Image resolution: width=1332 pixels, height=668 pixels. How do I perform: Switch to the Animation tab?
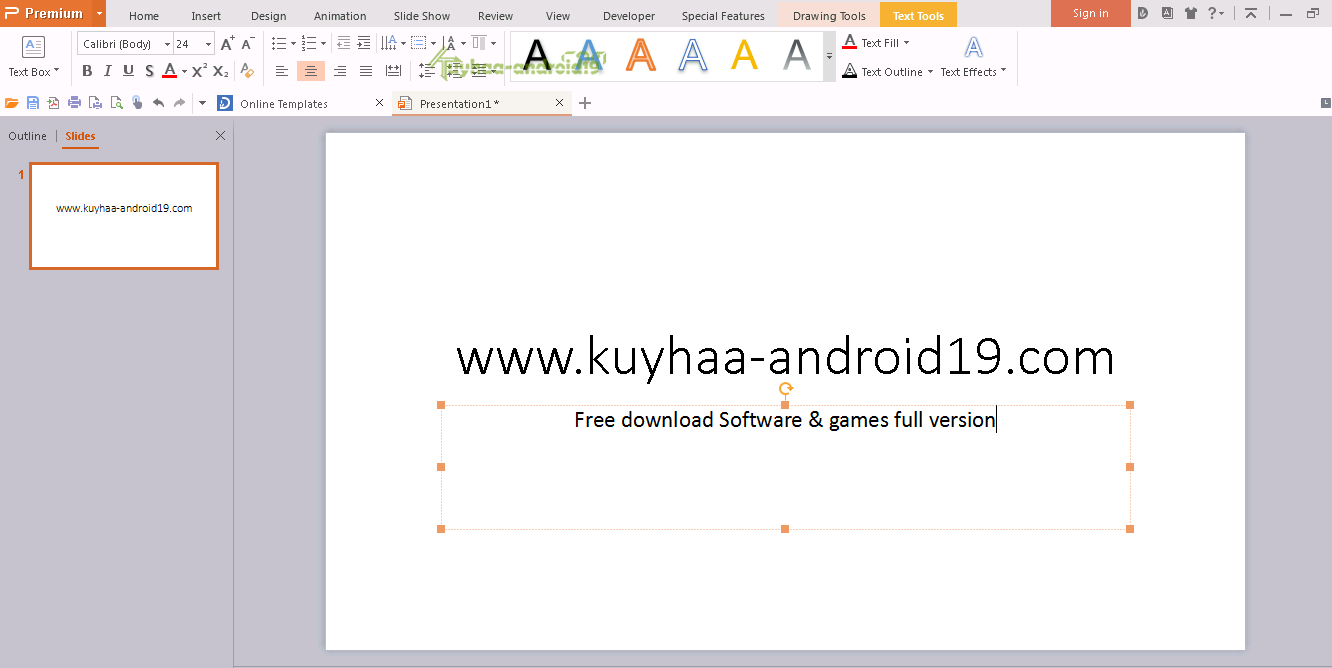pos(340,16)
